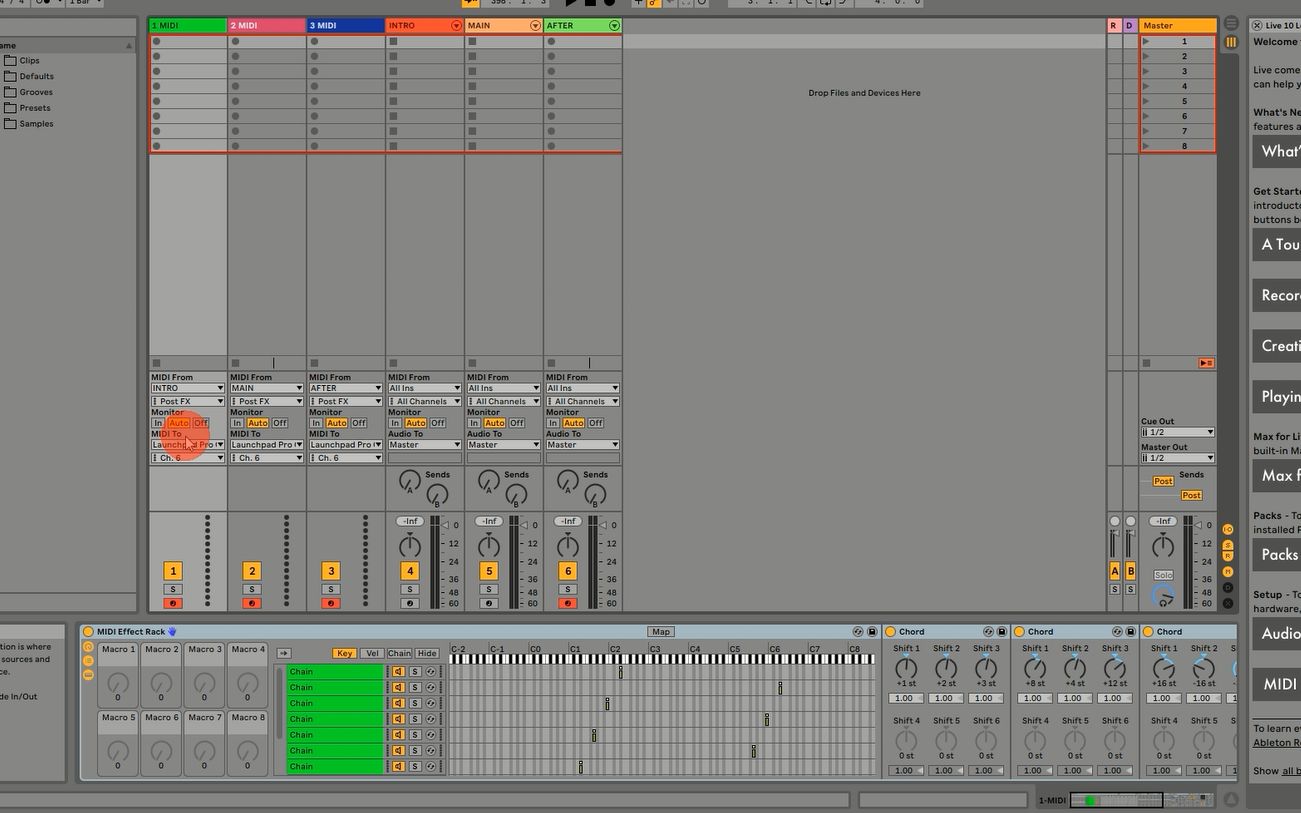
Task: Toggle MIDI Effect Rack device activator
Action: tap(88, 632)
